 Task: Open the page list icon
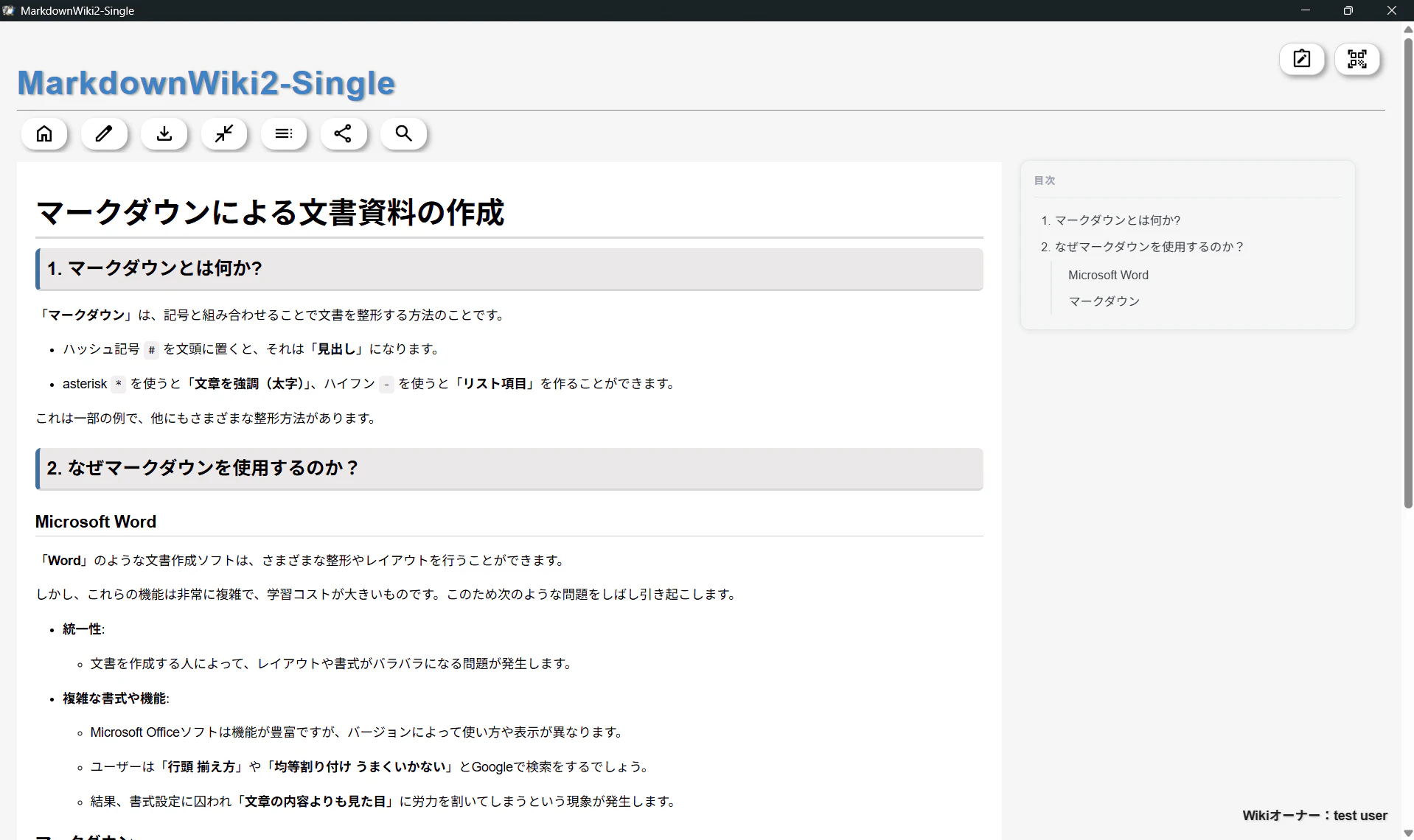click(284, 133)
